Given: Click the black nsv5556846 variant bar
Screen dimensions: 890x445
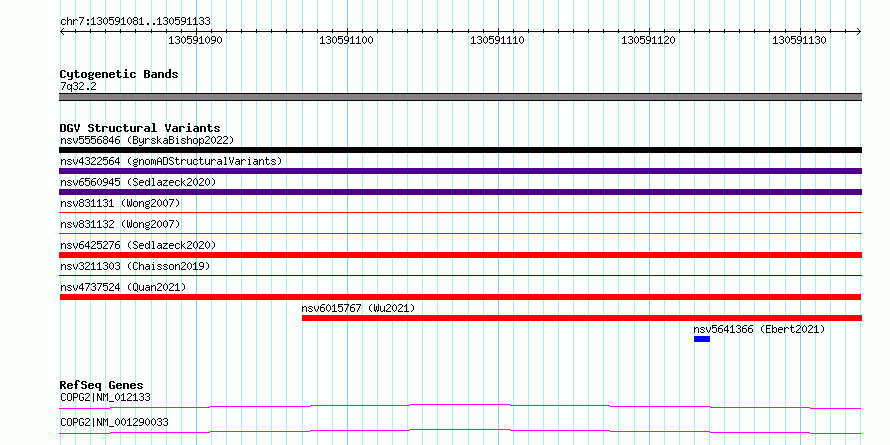Looking at the screenshot, I should pos(460,150).
